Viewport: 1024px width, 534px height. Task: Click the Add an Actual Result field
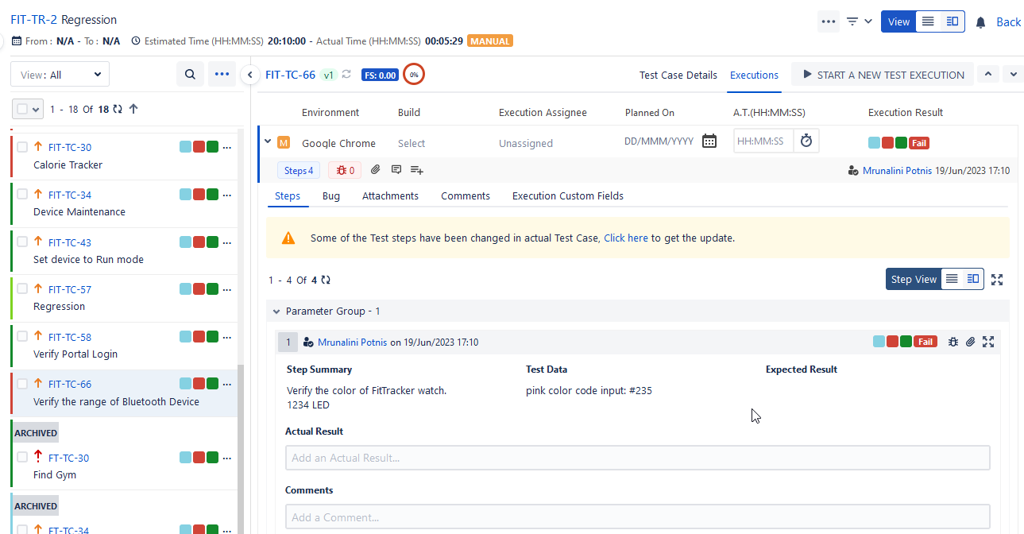pos(637,458)
